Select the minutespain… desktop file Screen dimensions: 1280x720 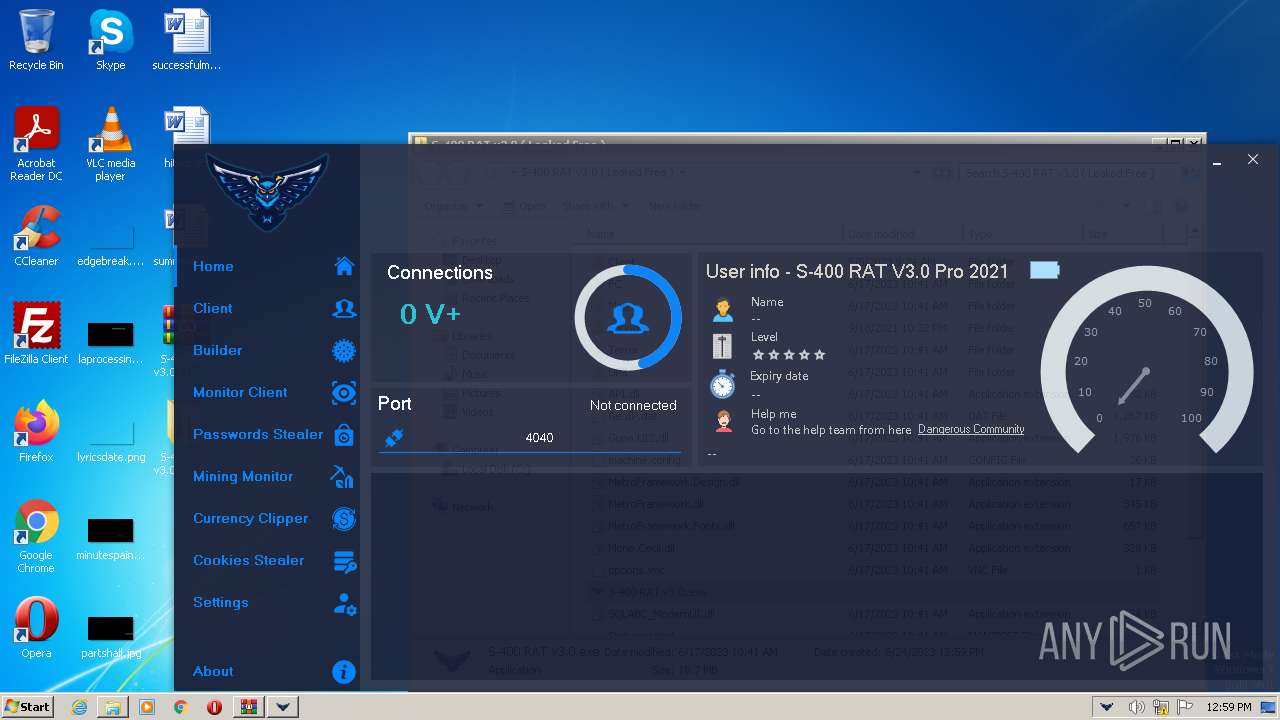coord(110,538)
